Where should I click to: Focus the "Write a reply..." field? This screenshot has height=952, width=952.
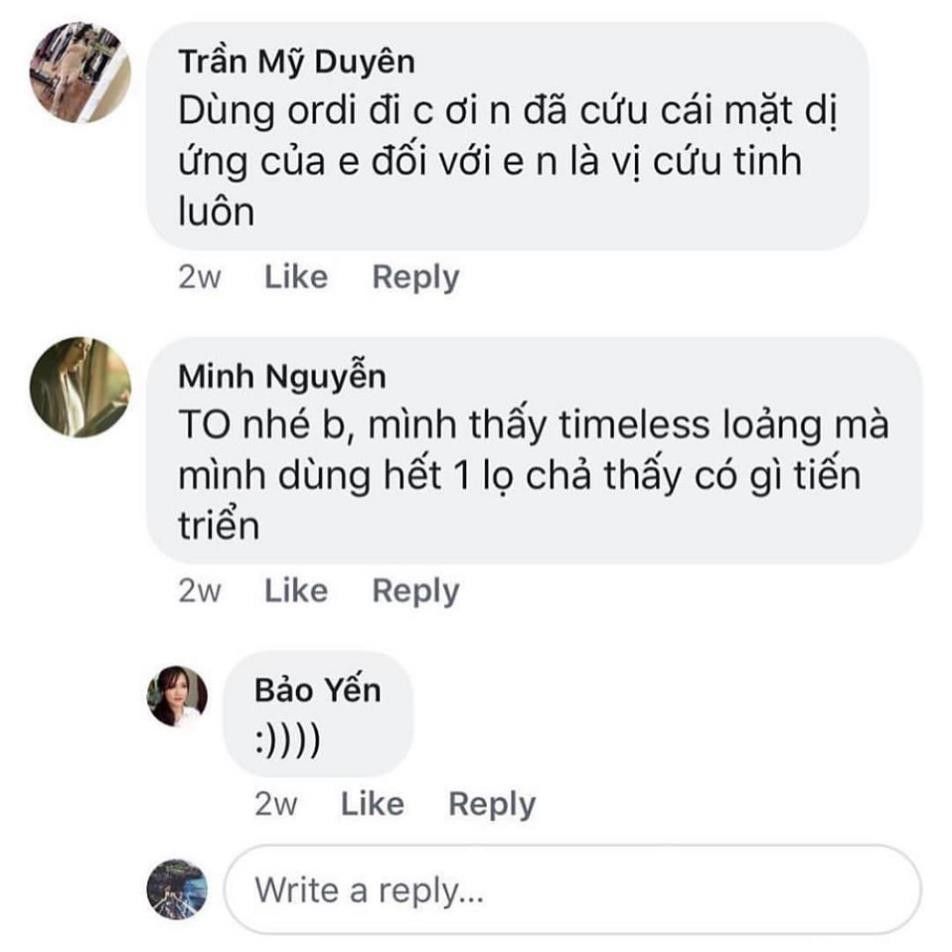pos(570,889)
